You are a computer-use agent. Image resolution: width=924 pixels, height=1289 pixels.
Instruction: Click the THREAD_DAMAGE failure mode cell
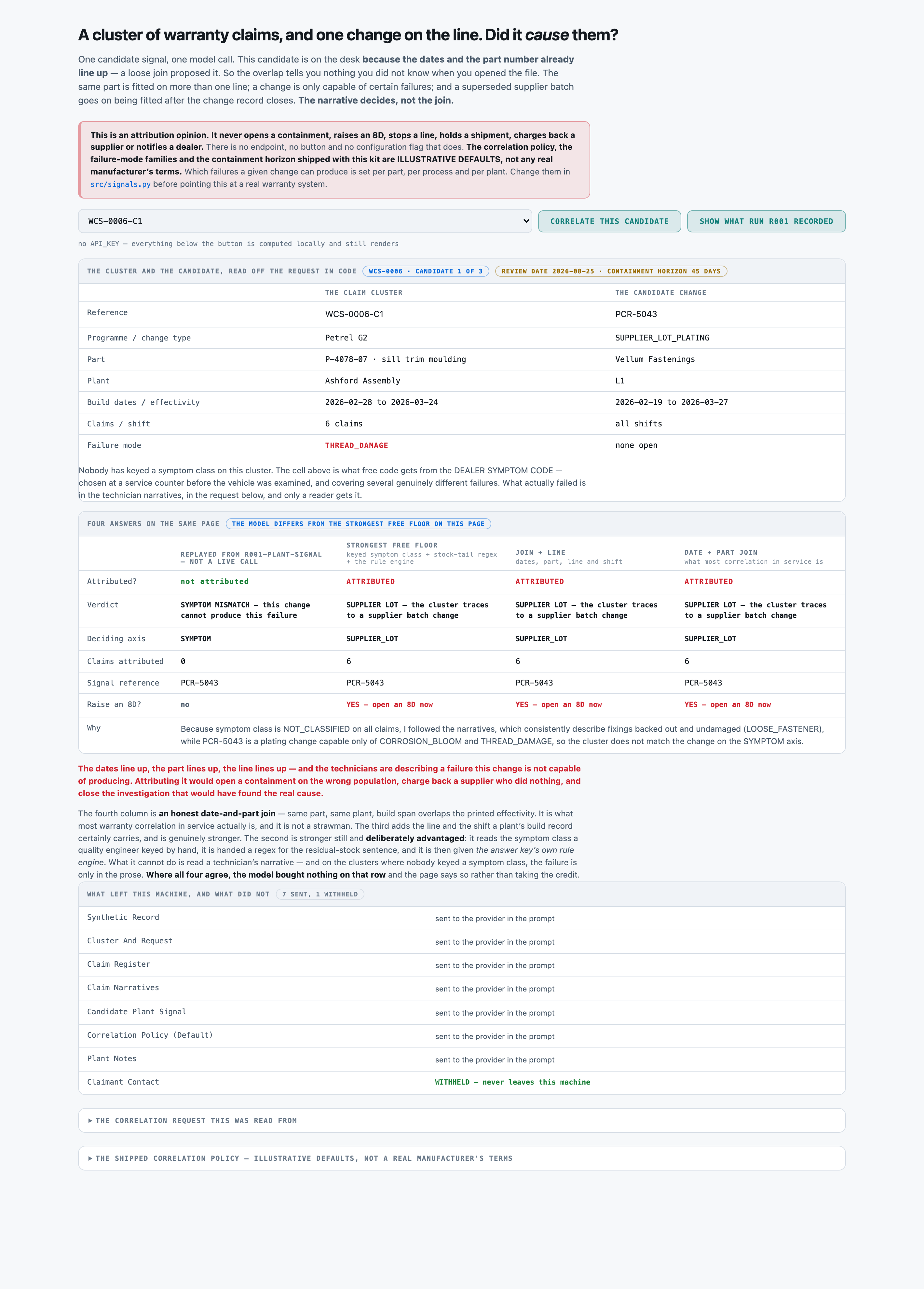coord(357,445)
